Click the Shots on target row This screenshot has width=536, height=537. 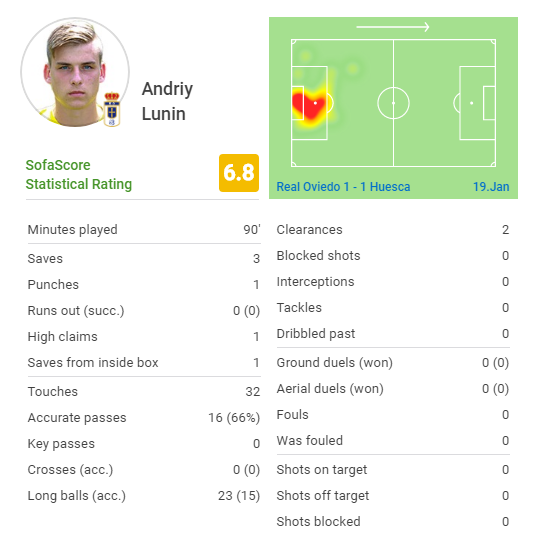pyautogui.click(x=393, y=470)
